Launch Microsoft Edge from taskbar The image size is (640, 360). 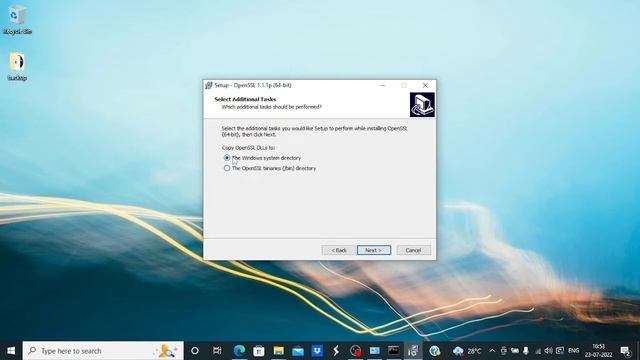[239, 351]
